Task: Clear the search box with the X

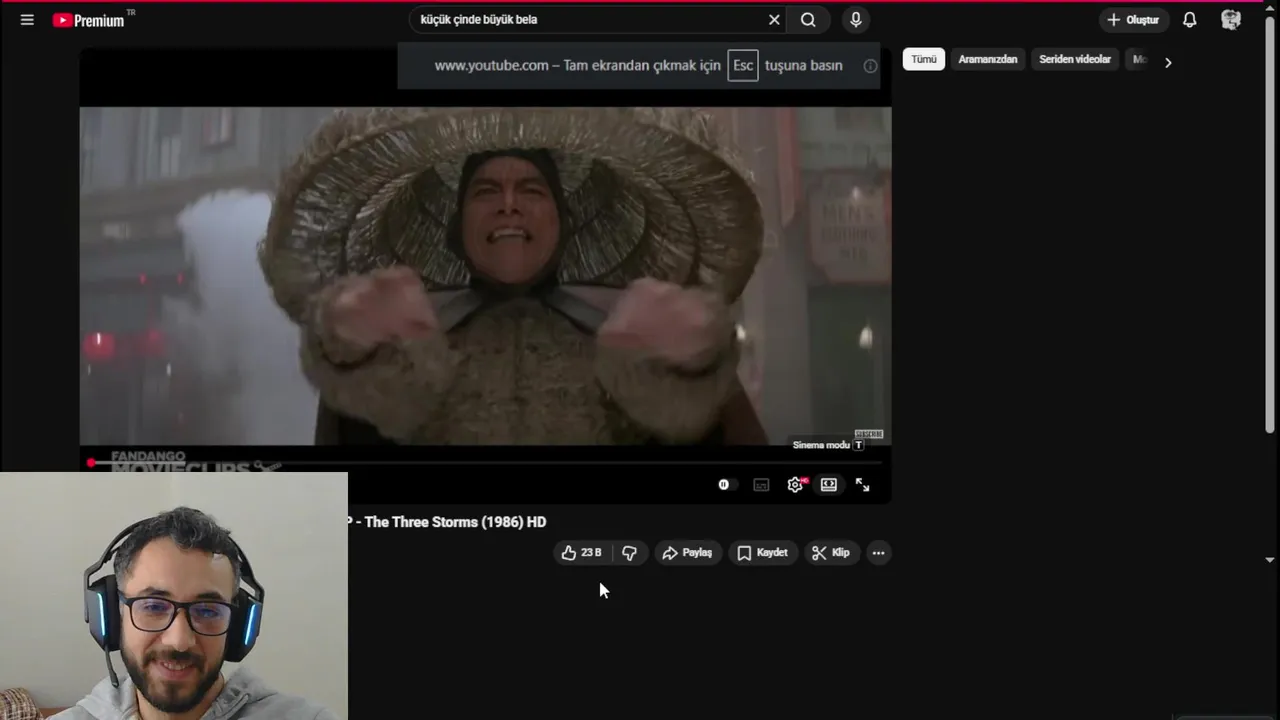Action: click(x=774, y=20)
